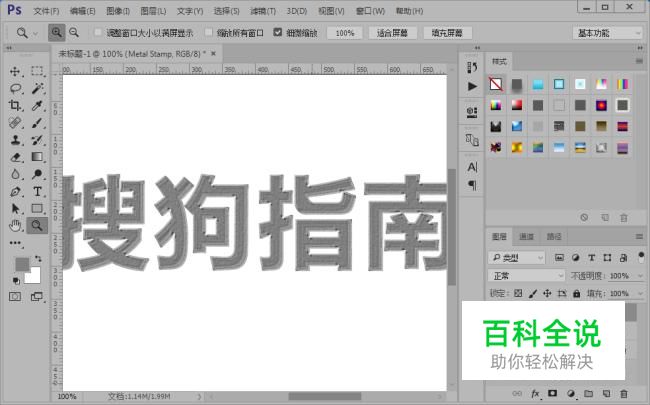This screenshot has height=405, width=650.
Task: Toggle shape layer filter
Action: (607, 258)
